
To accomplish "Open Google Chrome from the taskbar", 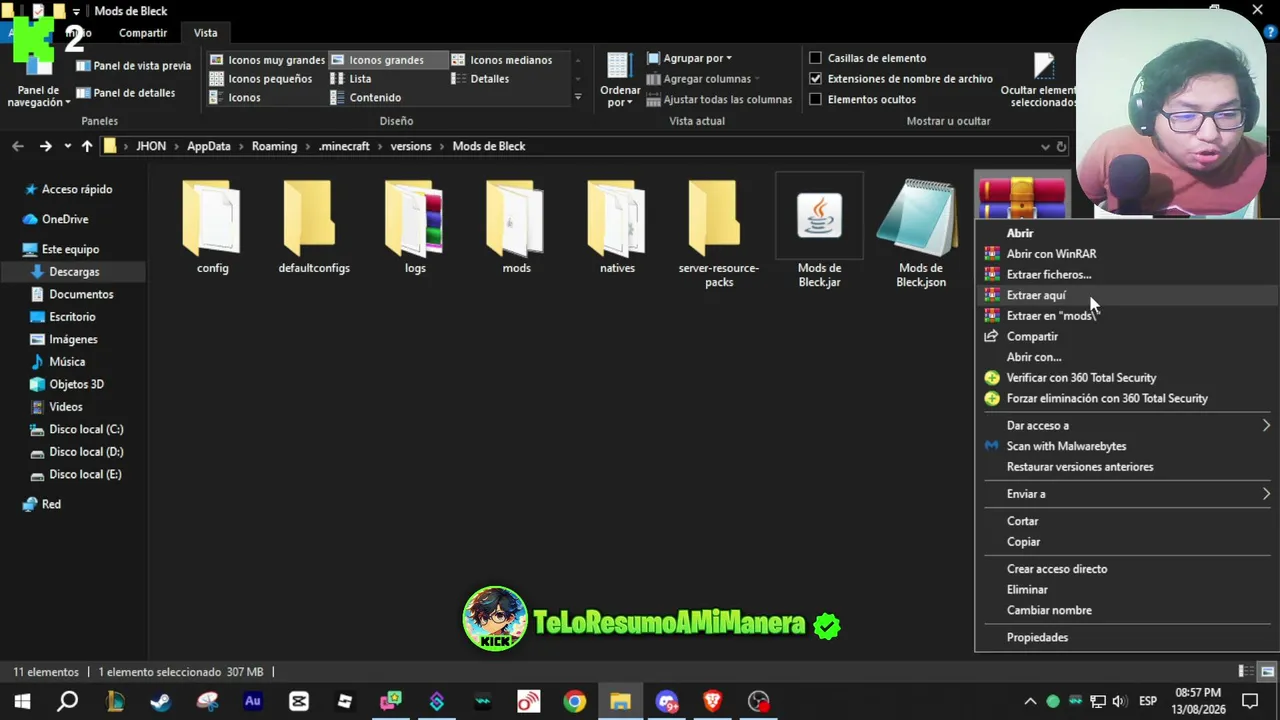I will pos(574,701).
